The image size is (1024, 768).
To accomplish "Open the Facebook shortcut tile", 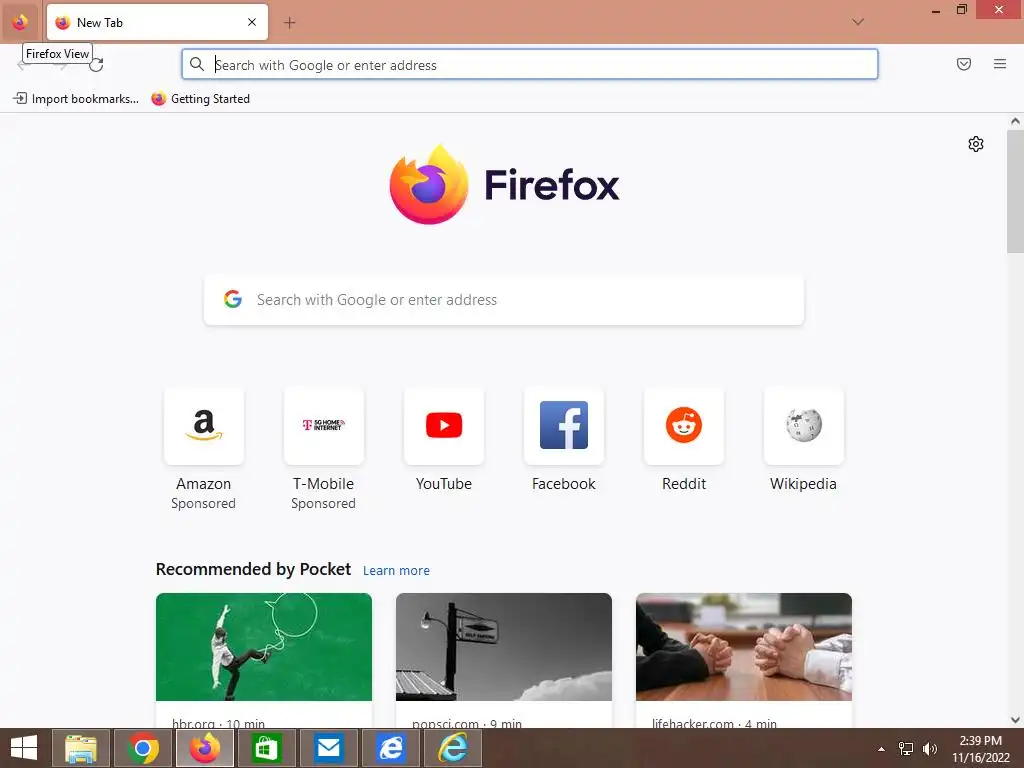I will pyautogui.click(x=564, y=426).
